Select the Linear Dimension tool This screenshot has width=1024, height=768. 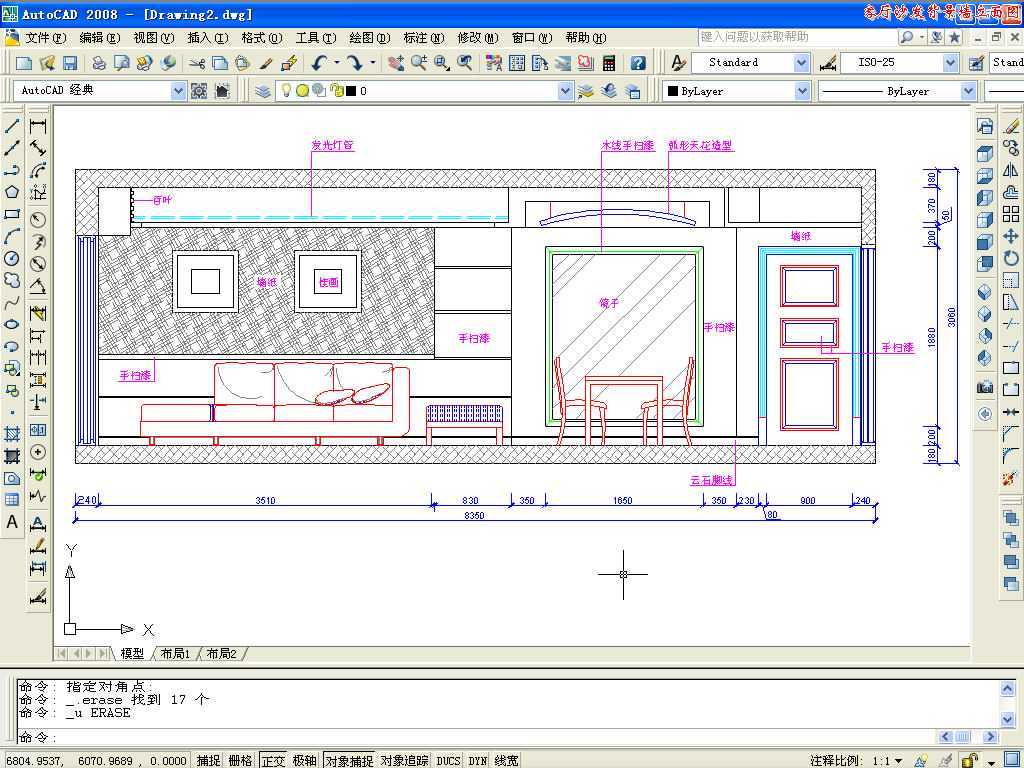click(38, 126)
